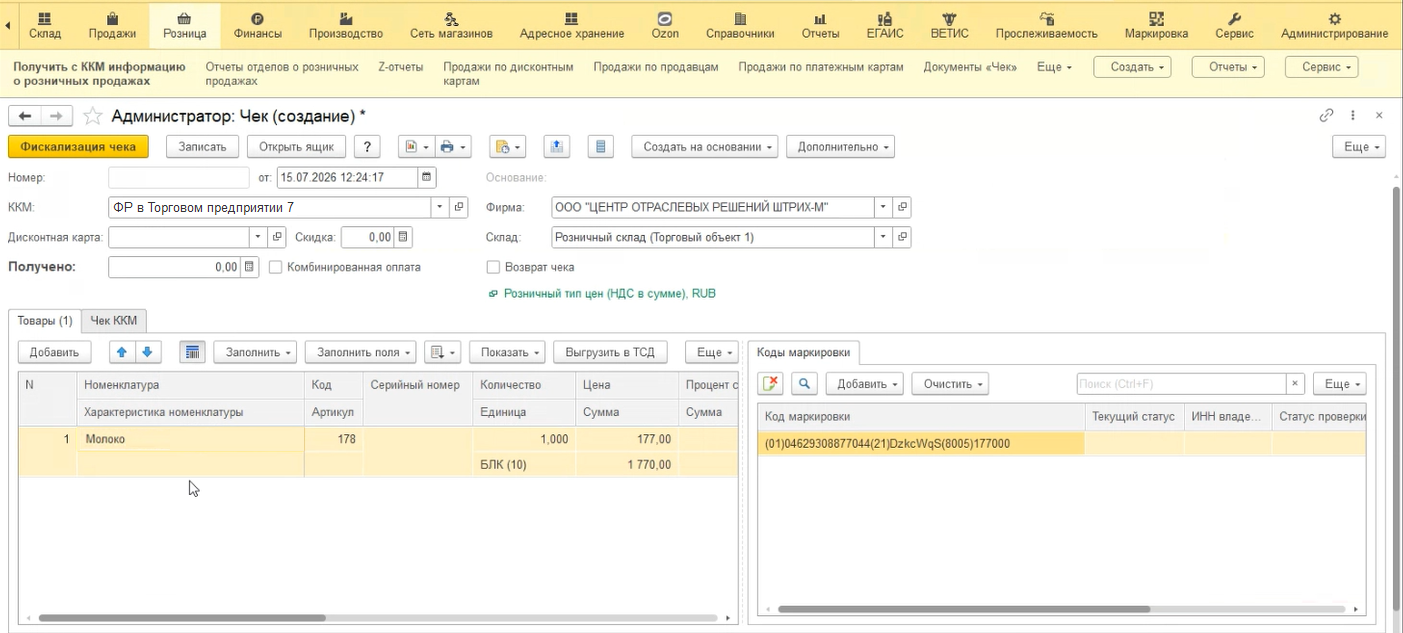Click the barcode search icon in goods toolbar
Image resolution: width=1403 pixels, height=633 pixels.
click(x=192, y=352)
